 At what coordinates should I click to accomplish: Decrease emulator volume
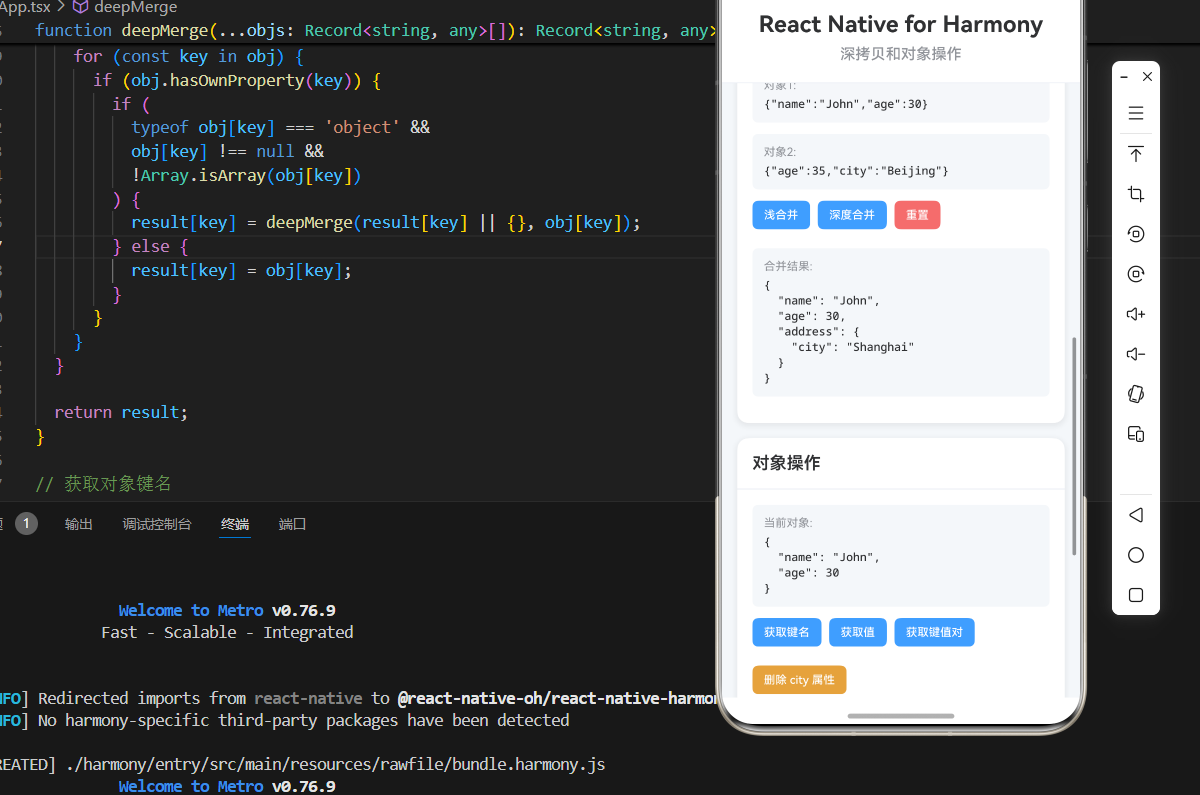(x=1136, y=354)
